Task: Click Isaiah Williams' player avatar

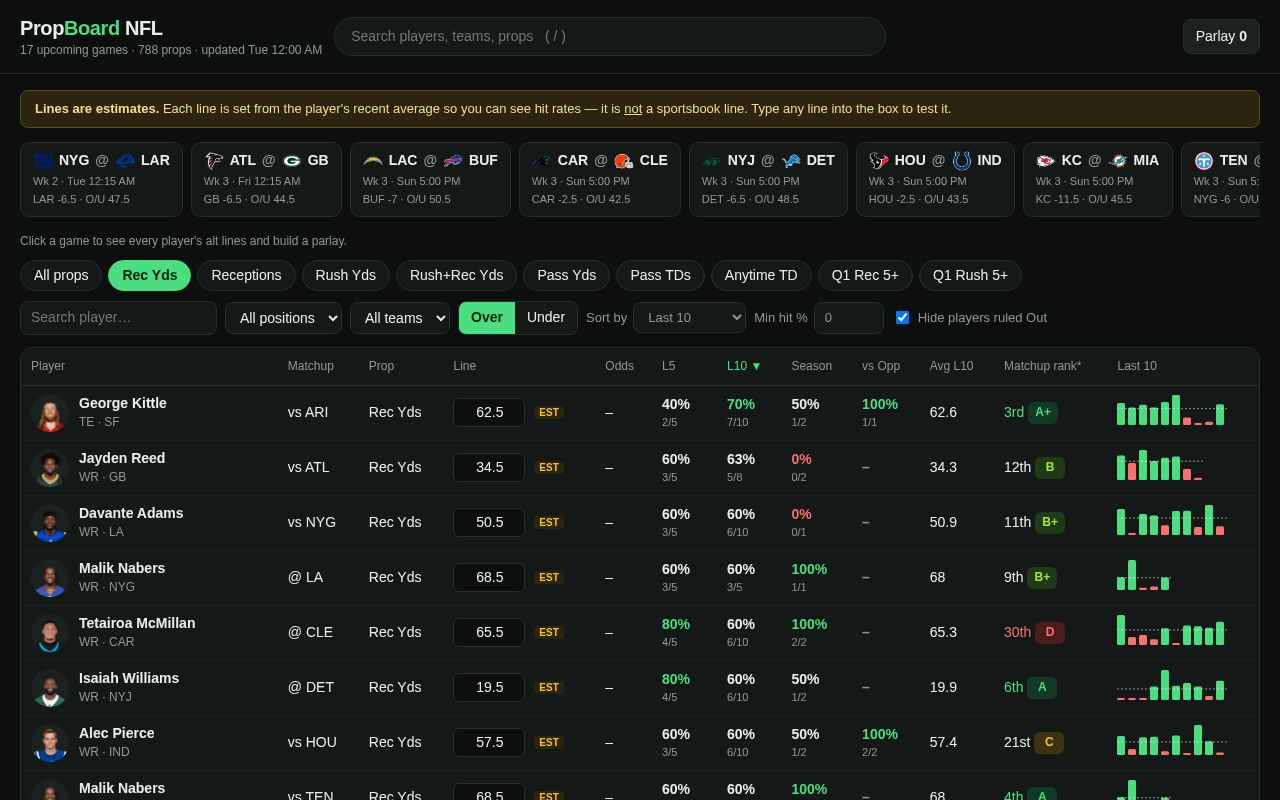Action: click(x=50, y=688)
